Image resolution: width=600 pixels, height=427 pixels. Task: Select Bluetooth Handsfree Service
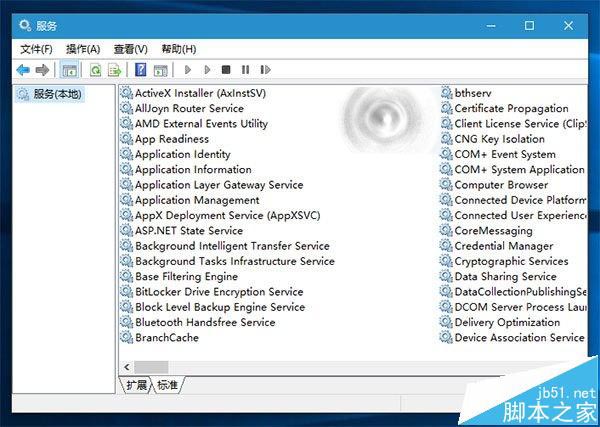(205, 322)
